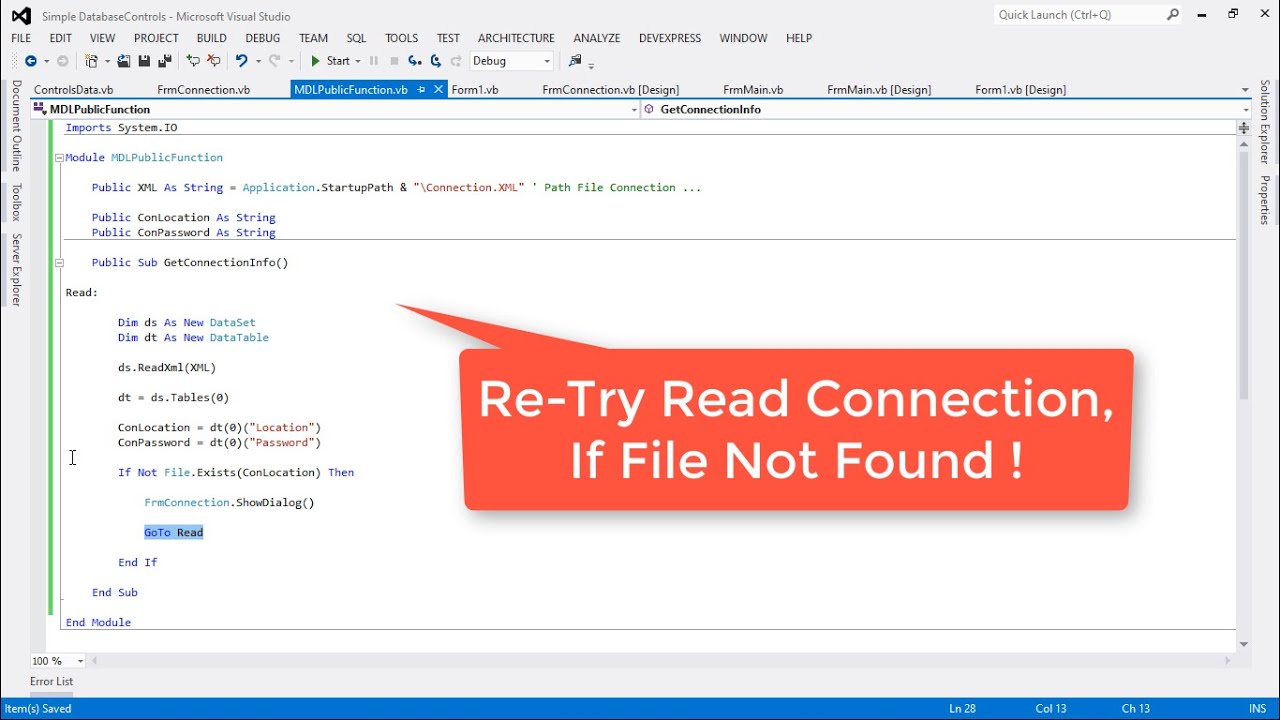This screenshot has width=1280, height=720.
Task: Click the Comment selection icon
Action: [193, 61]
